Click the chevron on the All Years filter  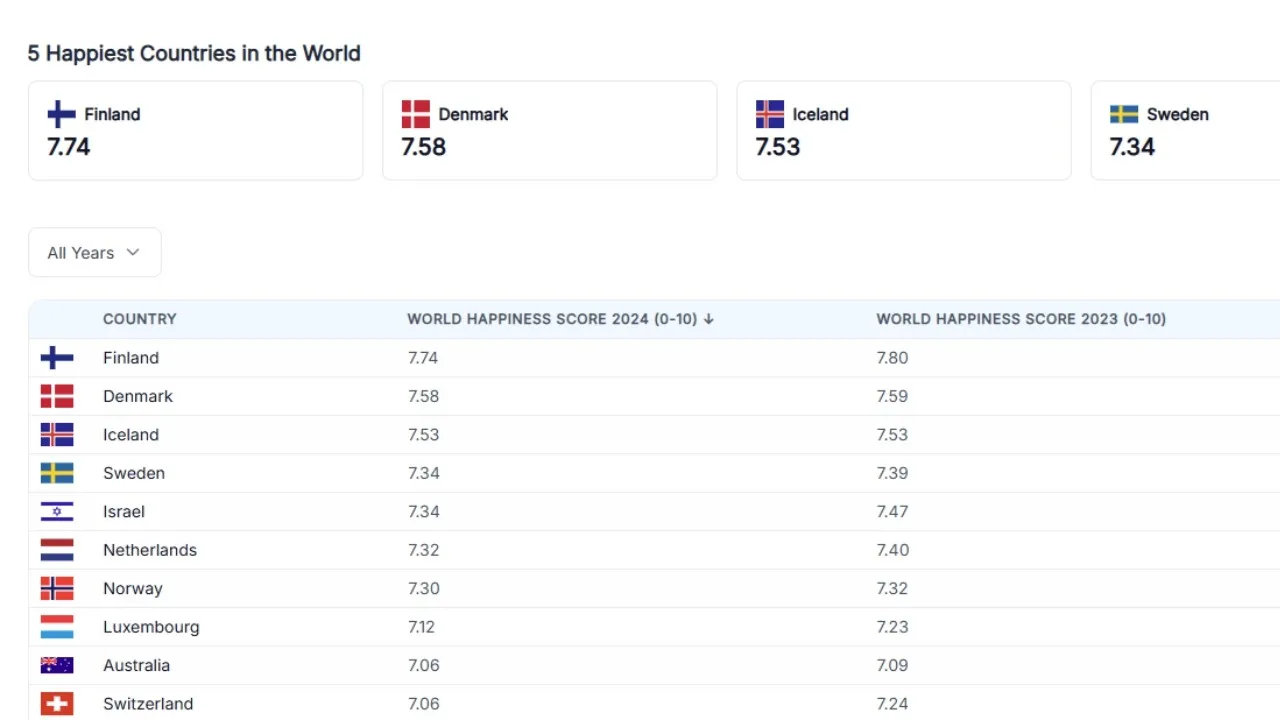[134, 252]
